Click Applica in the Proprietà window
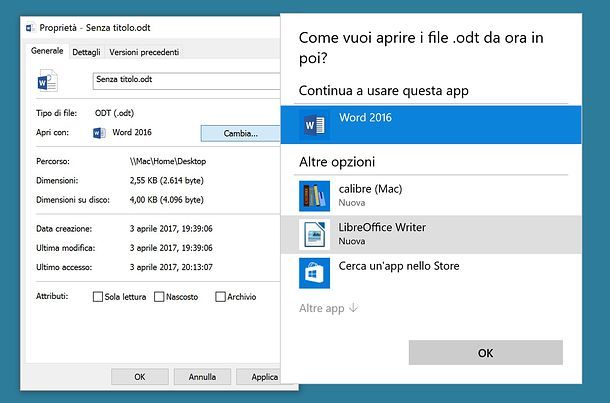The image size is (610, 403). (259, 377)
